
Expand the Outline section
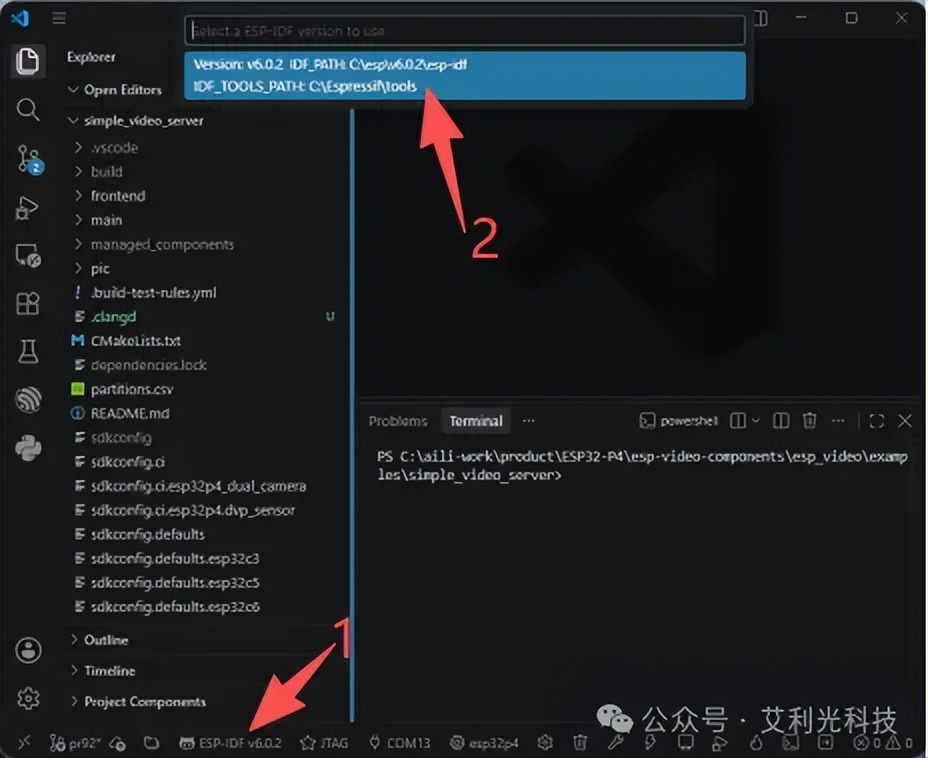[105, 640]
